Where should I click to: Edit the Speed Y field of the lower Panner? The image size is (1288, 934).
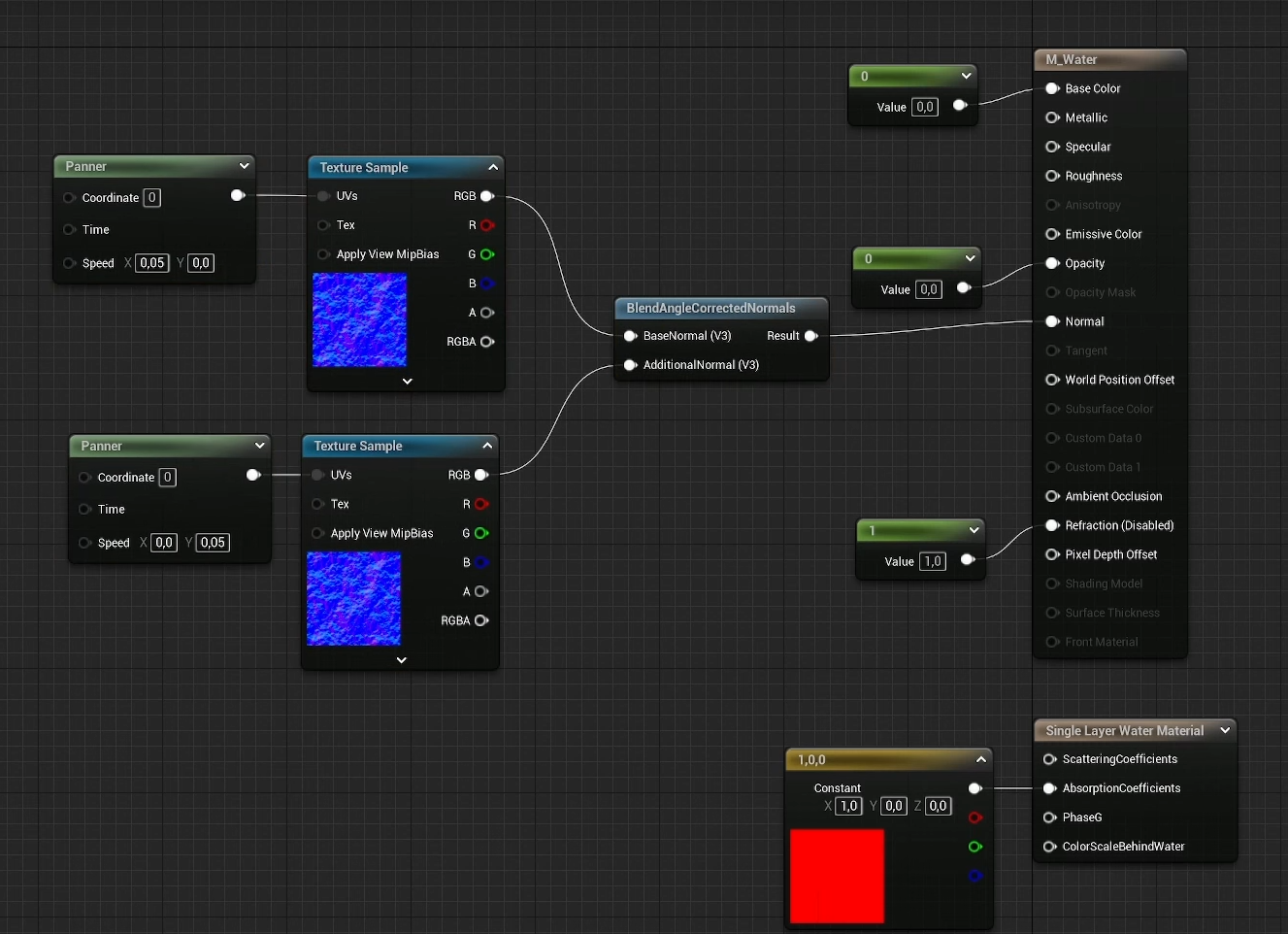point(214,543)
